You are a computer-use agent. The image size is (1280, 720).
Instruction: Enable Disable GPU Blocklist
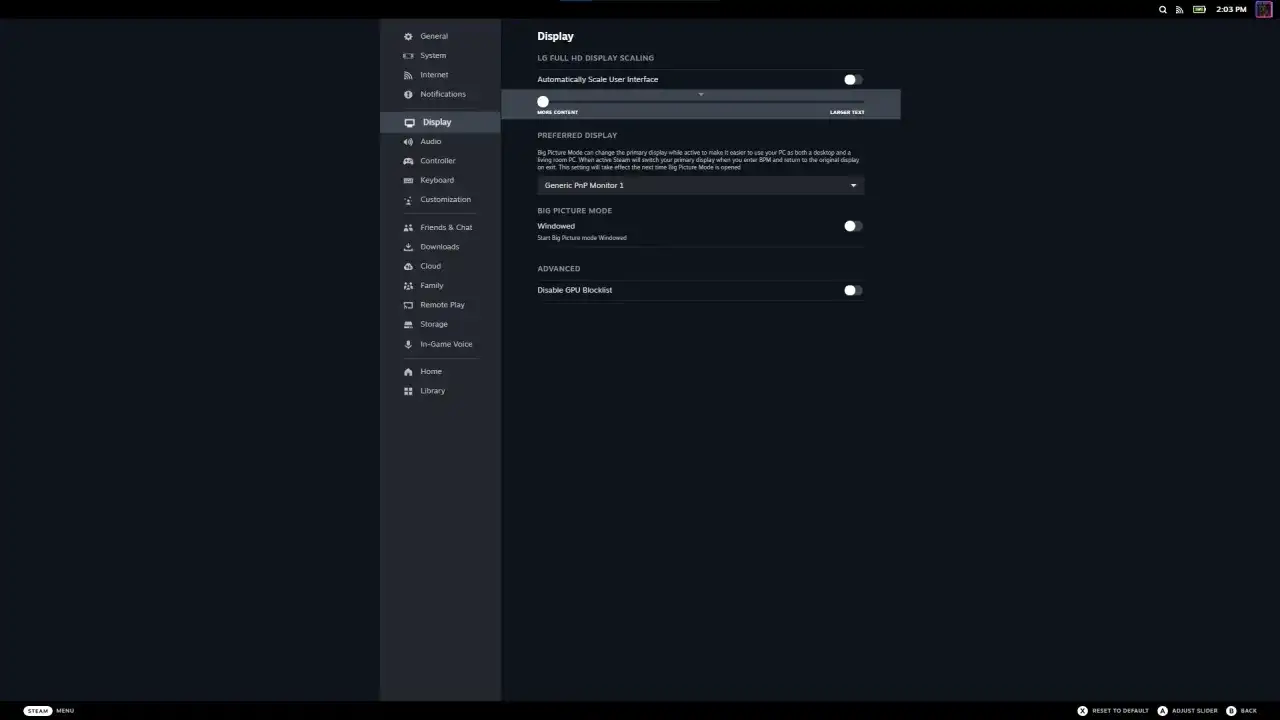850,290
